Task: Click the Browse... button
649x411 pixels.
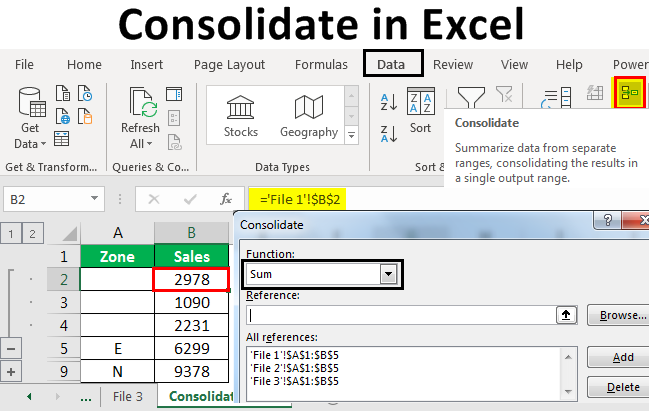Action: pos(618,315)
